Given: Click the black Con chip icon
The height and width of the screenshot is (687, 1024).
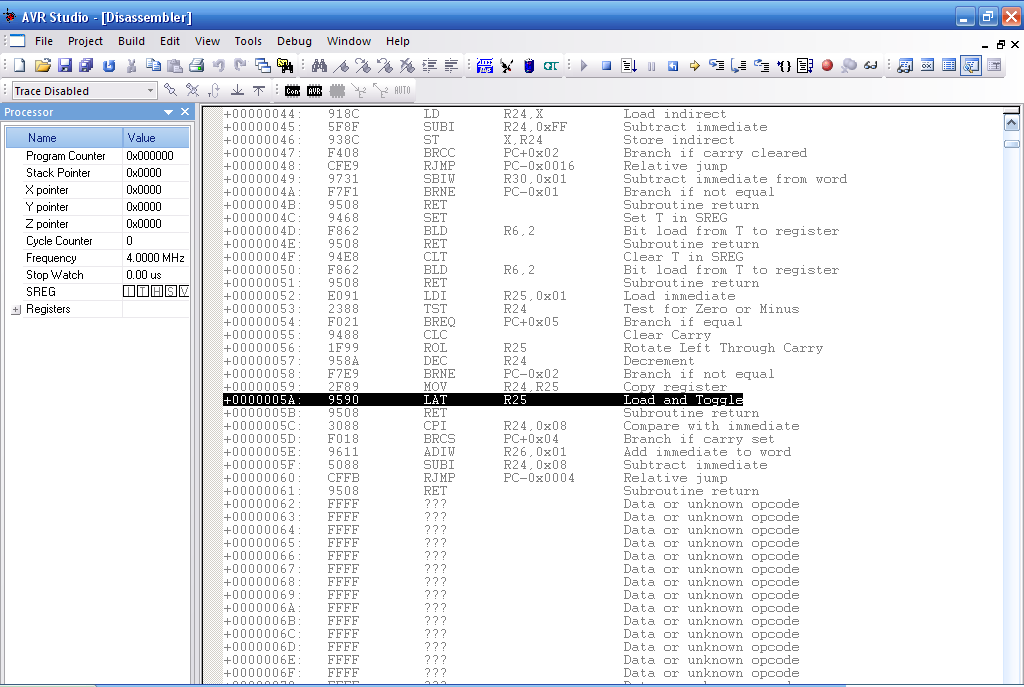Looking at the screenshot, I should click(x=293, y=91).
